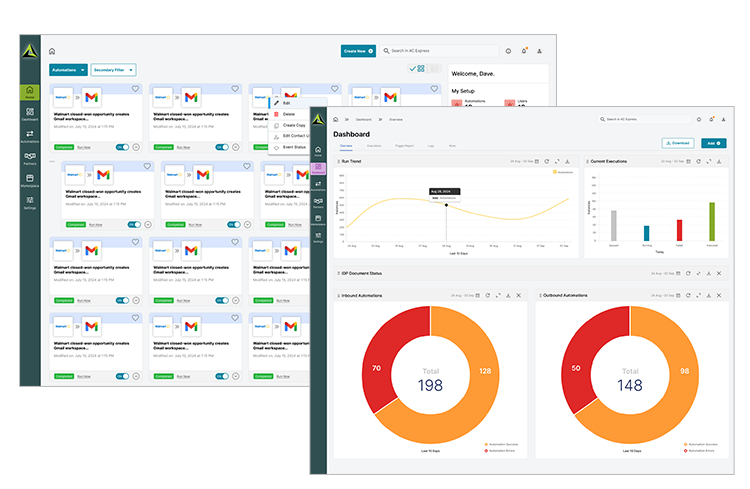The image size is (750, 489).
Task: Switch to grid view layout
Action: (422, 69)
